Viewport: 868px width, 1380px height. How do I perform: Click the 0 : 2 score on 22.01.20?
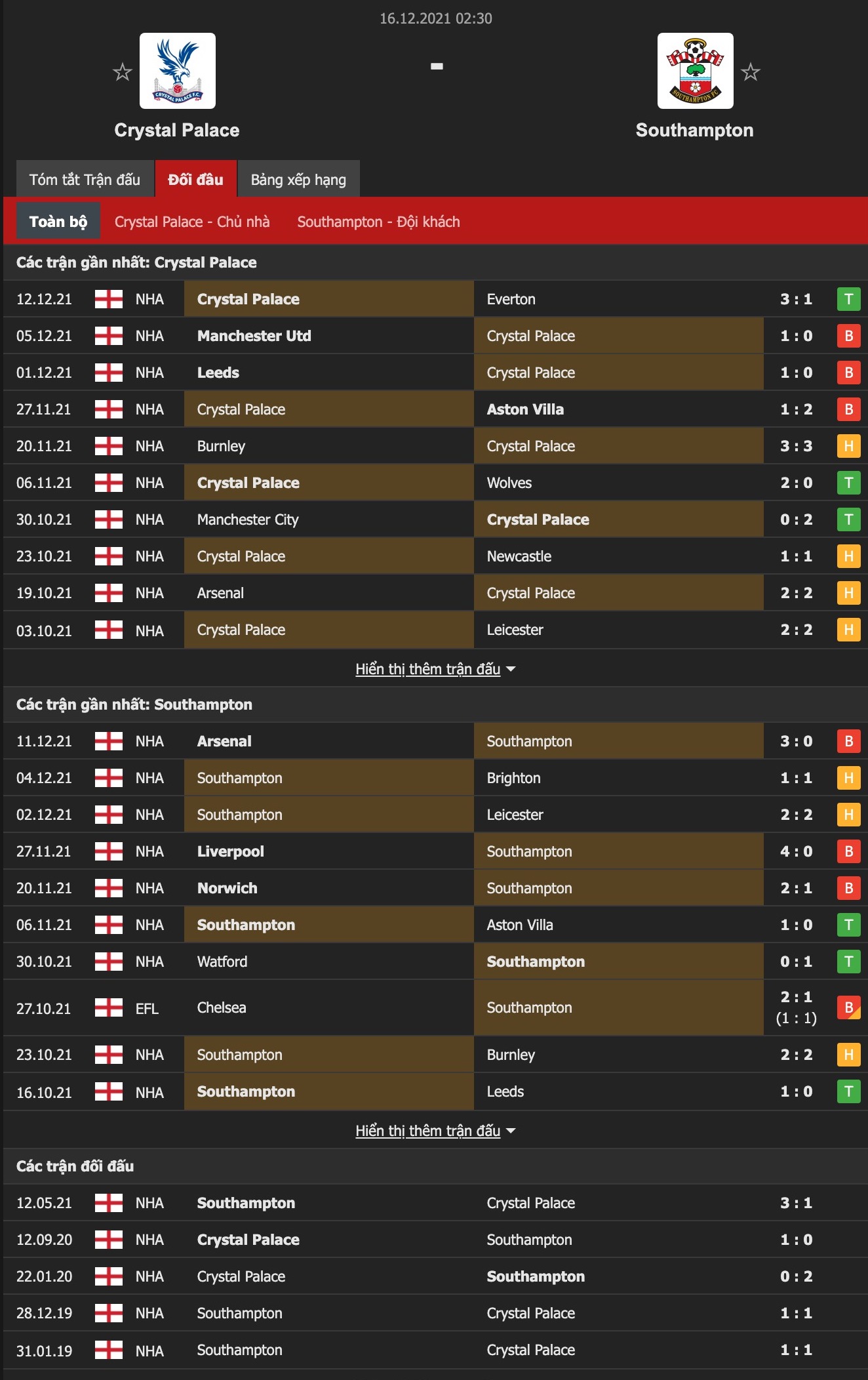point(797,1276)
